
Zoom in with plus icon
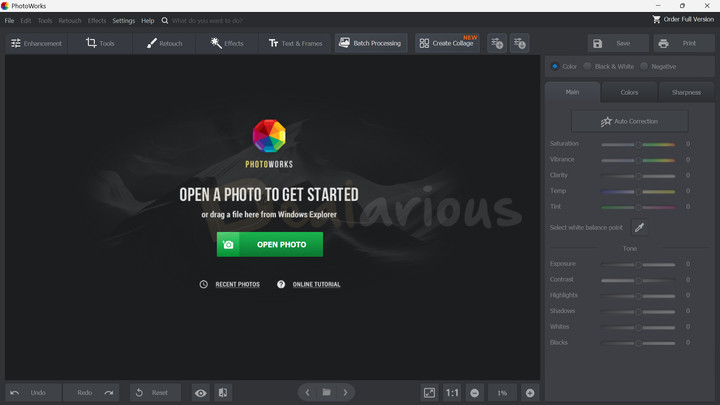click(530, 393)
